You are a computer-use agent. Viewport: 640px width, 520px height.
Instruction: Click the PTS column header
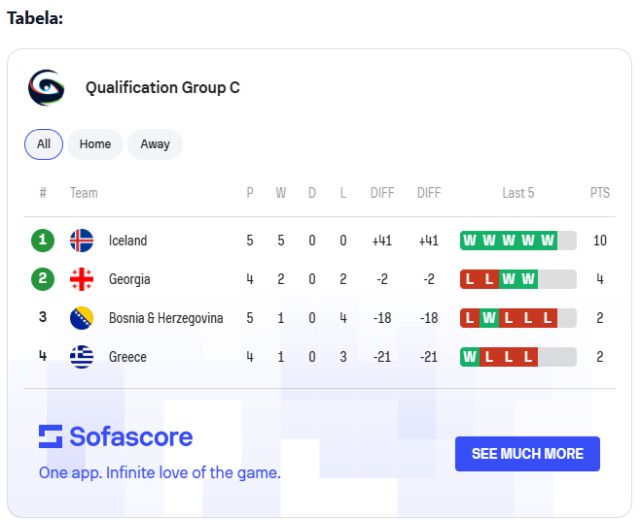(x=600, y=193)
